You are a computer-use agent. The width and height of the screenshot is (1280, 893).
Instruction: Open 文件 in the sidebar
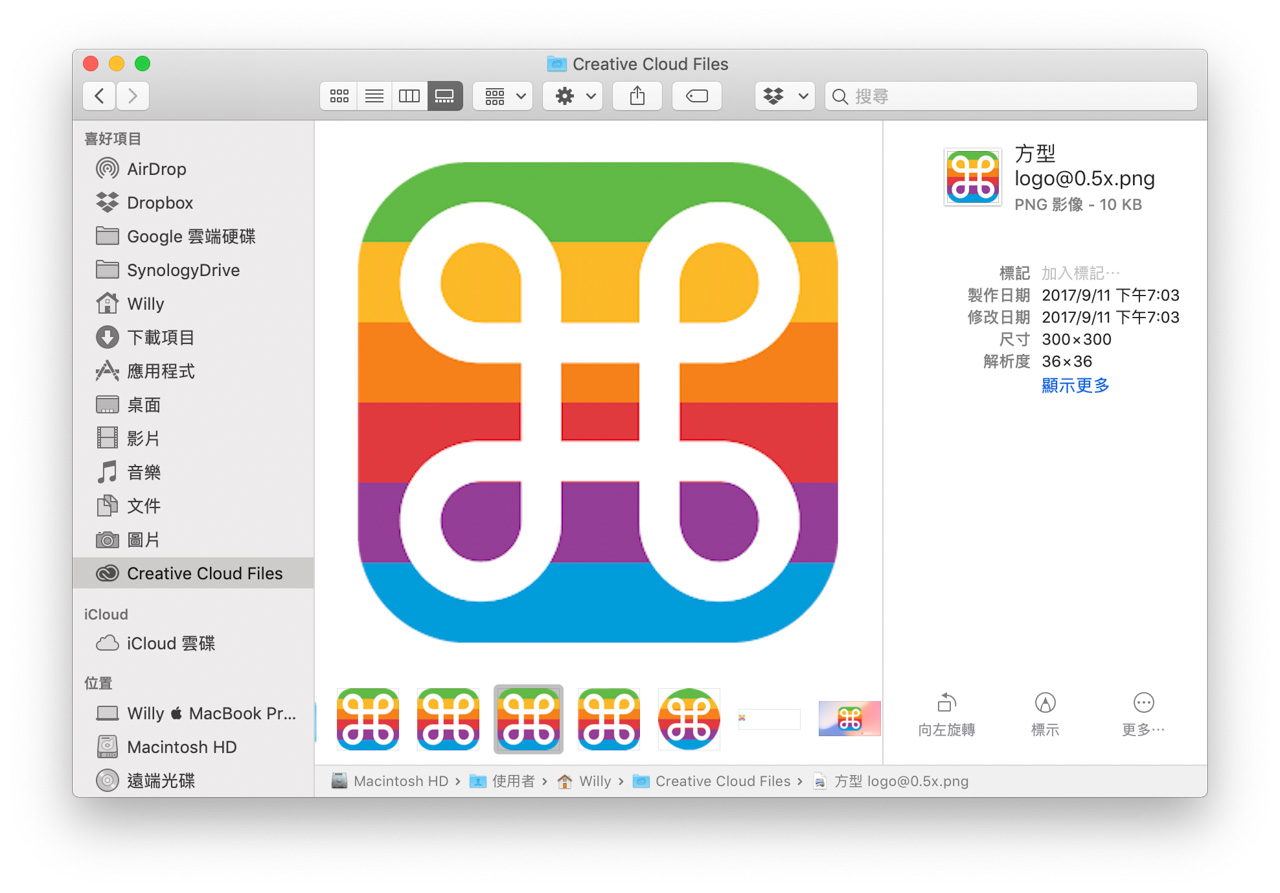pyautogui.click(x=193, y=506)
